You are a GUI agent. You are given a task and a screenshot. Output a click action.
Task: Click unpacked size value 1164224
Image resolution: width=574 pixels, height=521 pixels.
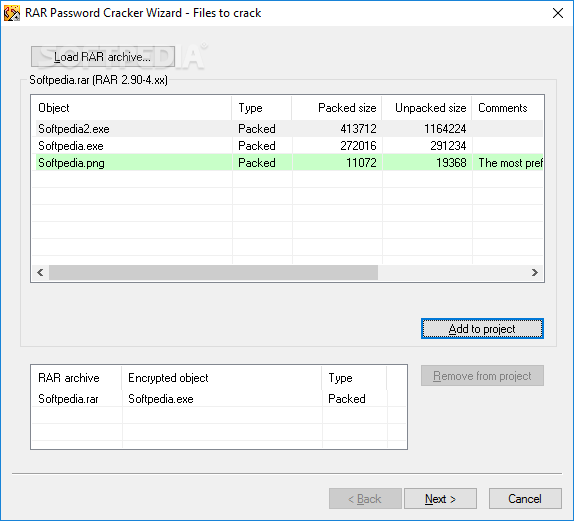pyautogui.click(x=445, y=129)
